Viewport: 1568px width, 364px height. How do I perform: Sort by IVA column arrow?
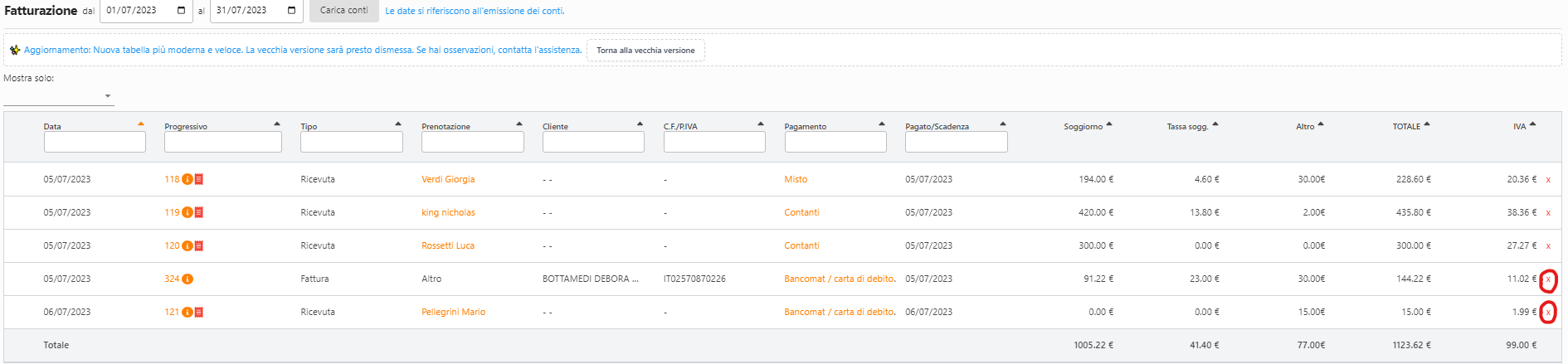tap(1533, 124)
